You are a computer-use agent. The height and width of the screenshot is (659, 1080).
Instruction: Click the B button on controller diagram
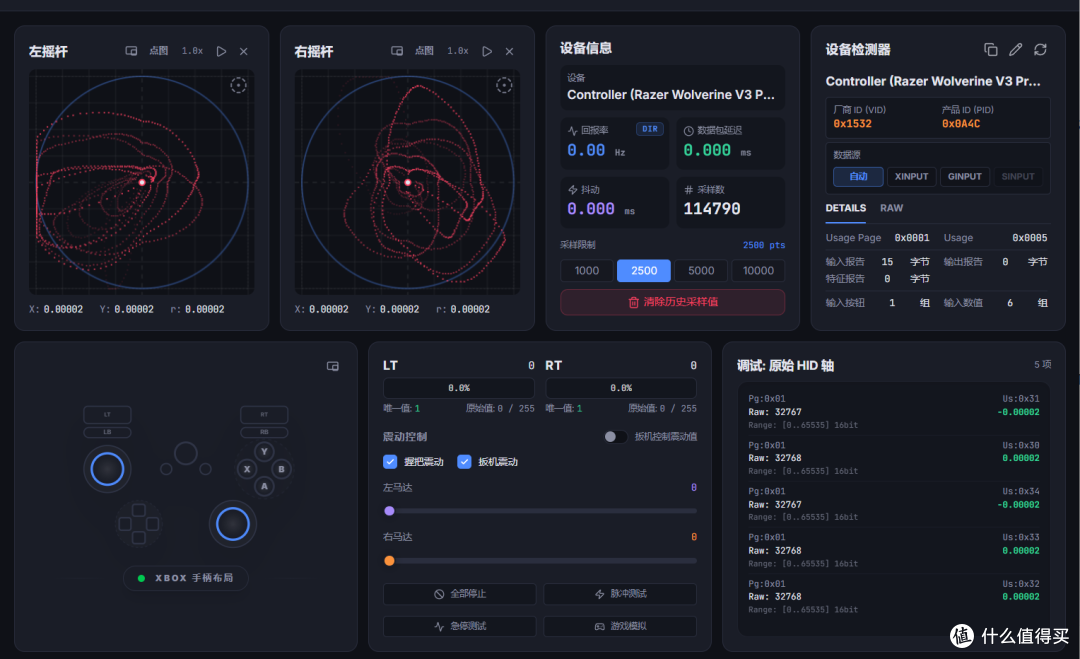click(x=282, y=469)
